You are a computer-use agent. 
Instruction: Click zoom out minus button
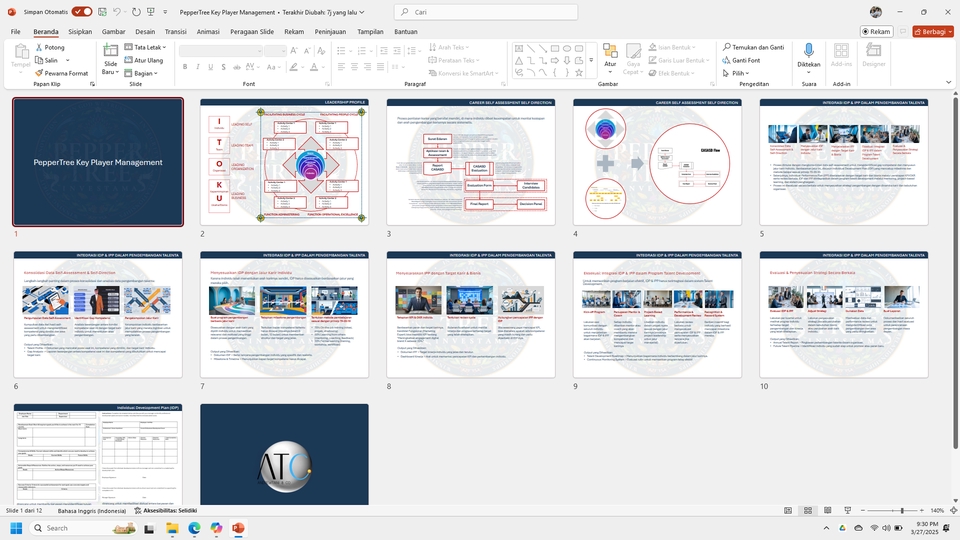coord(863,511)
